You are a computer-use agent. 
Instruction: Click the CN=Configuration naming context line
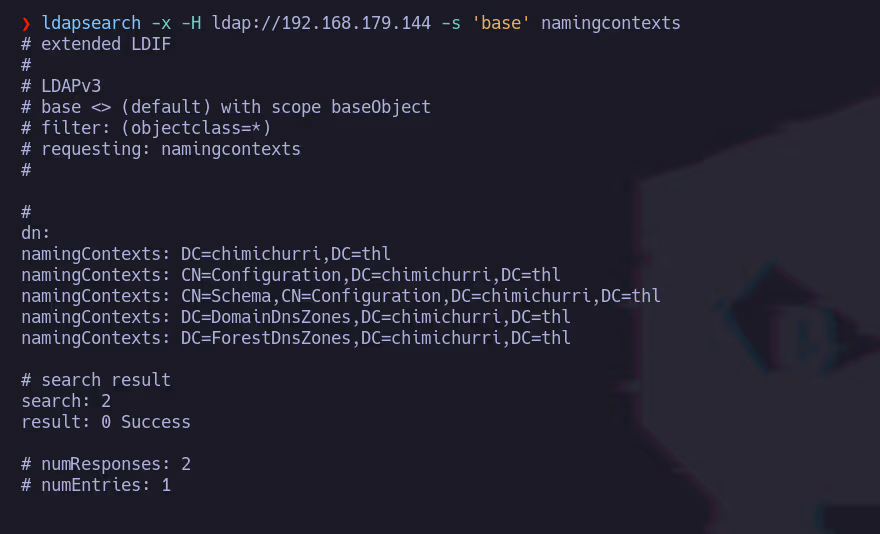[291, 275]
